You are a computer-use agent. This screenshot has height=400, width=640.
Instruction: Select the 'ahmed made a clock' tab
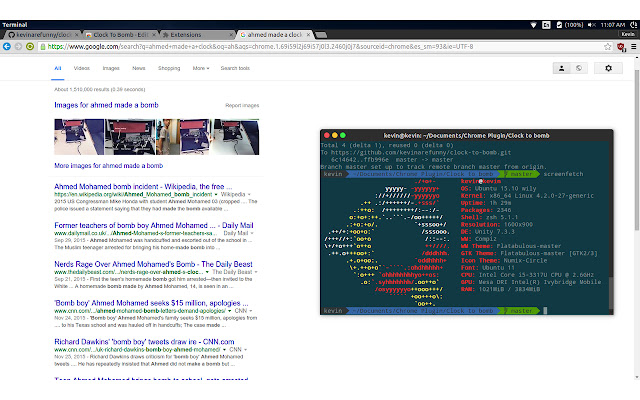[273, 35]
